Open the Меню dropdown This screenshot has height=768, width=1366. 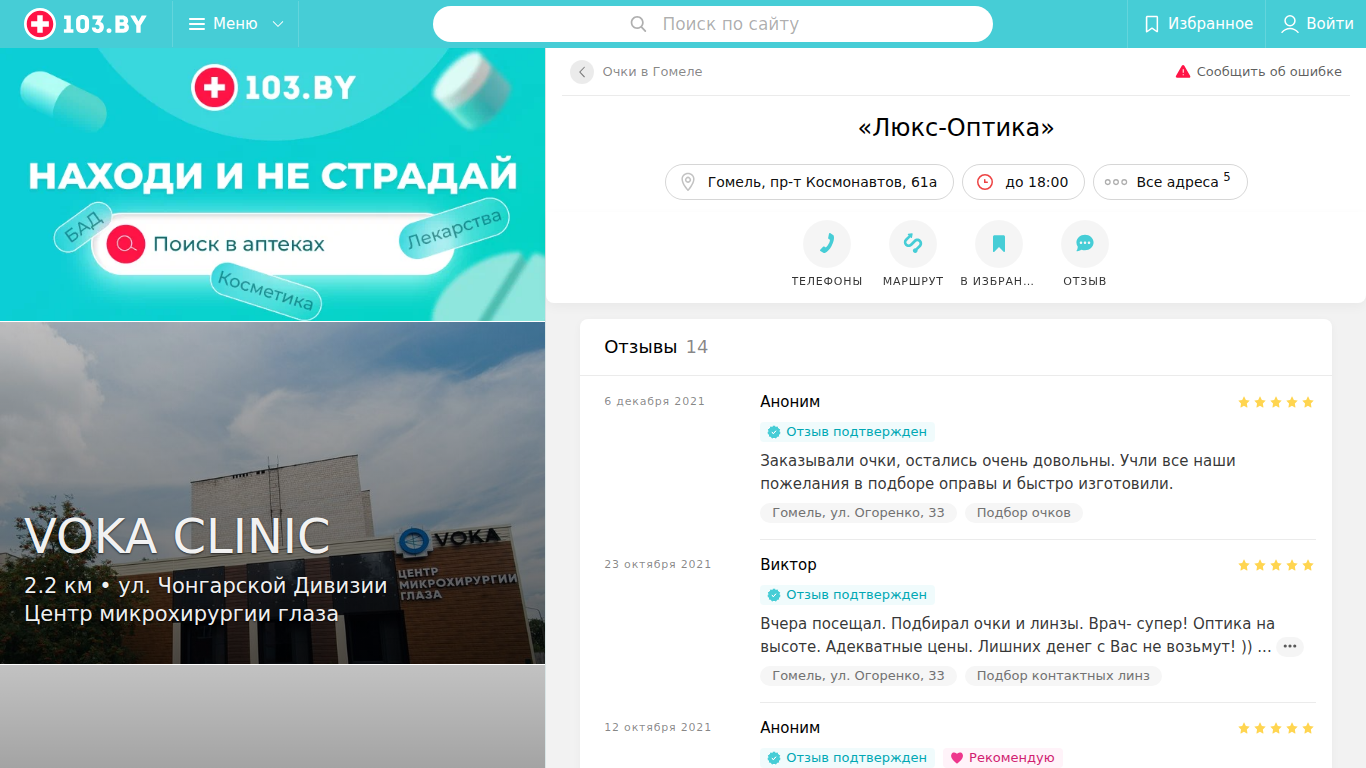coord(236,24)
